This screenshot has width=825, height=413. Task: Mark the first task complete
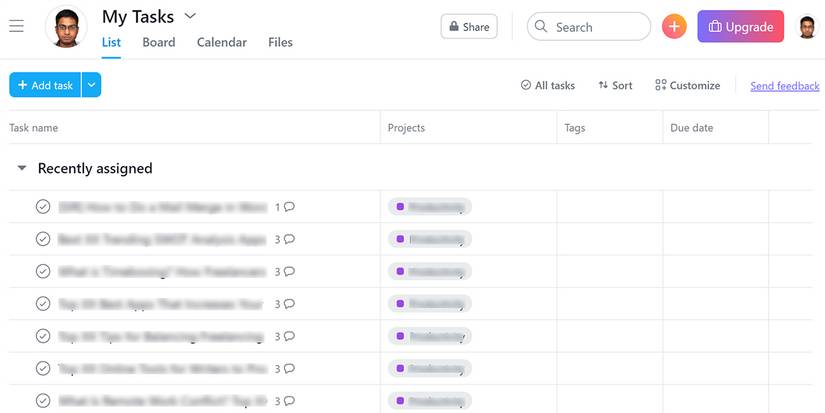(x=43, y=207)
